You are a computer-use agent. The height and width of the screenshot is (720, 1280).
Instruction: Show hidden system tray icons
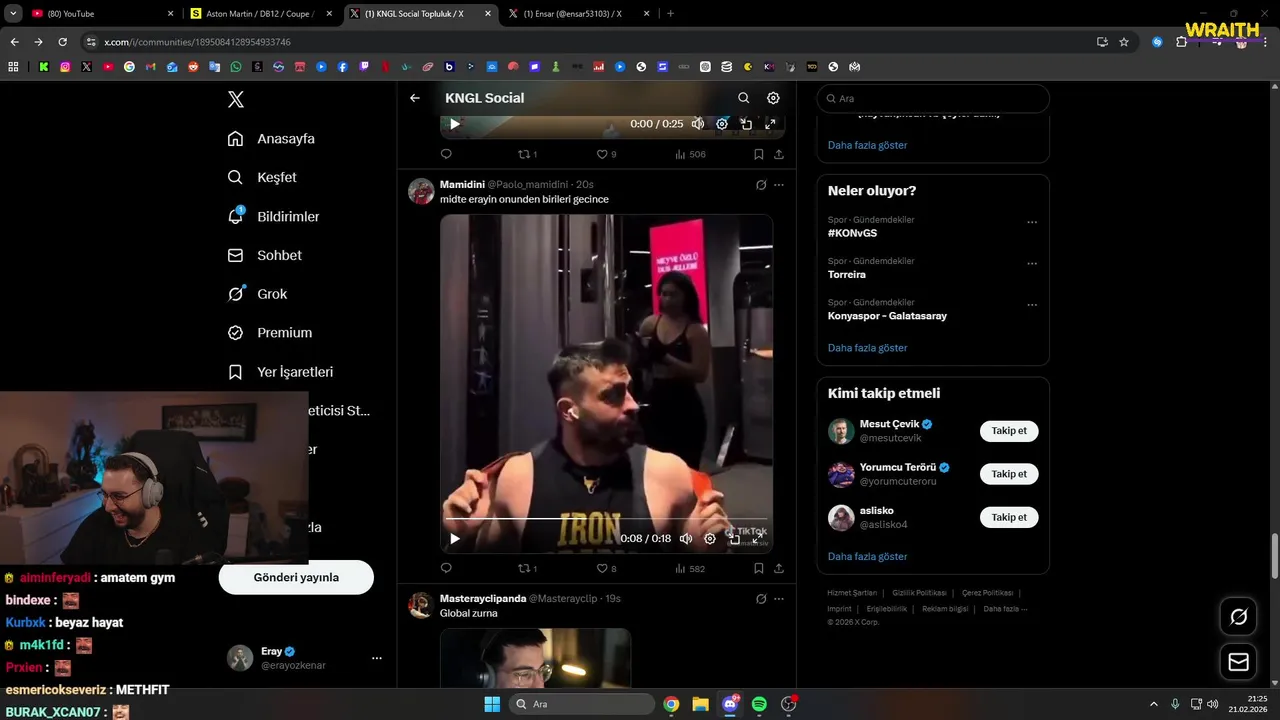click(1153, 704)
